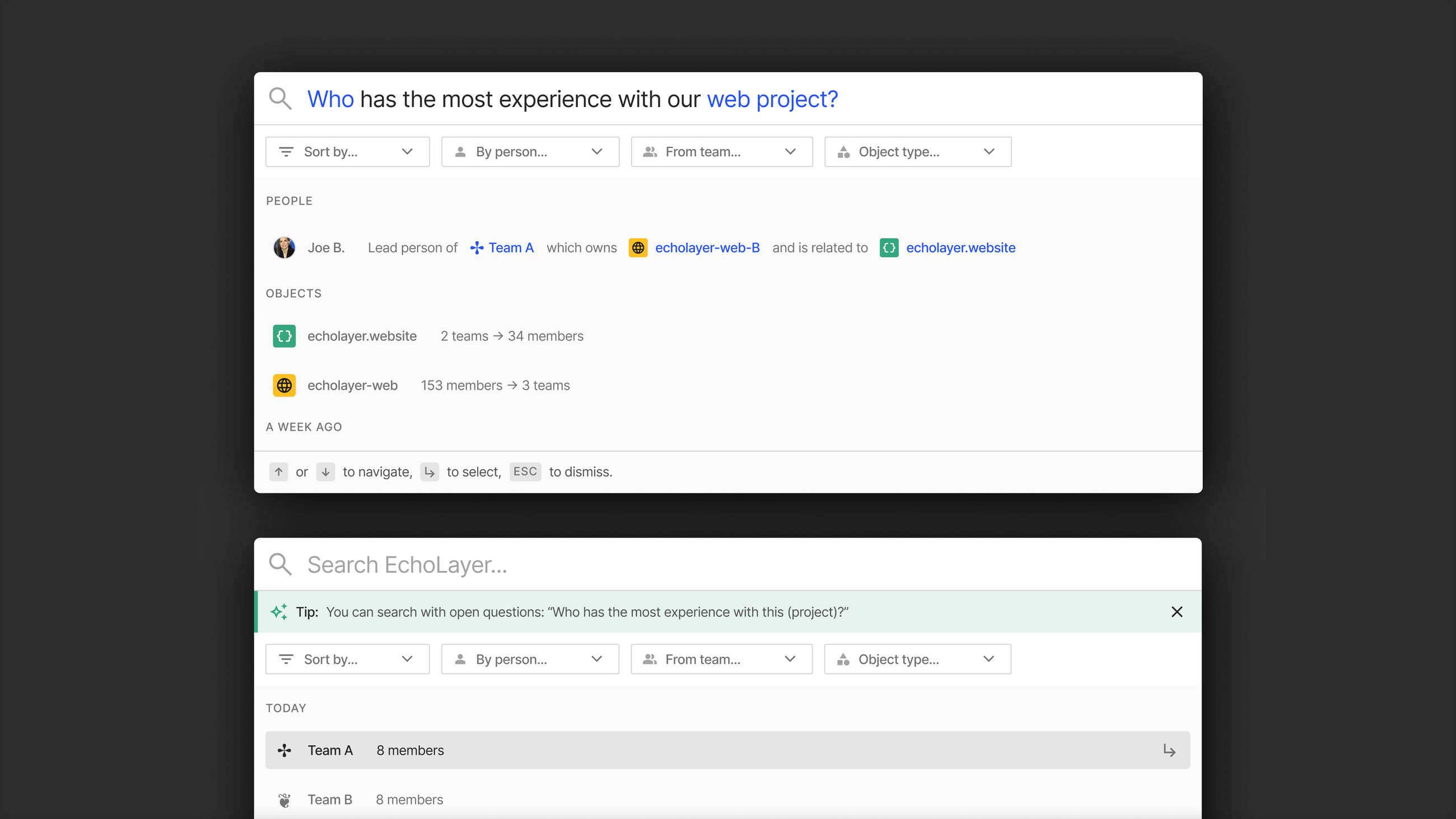Expand the top From team dropdown
This screenshot has height=819, width=1456.
pos(721,152)
